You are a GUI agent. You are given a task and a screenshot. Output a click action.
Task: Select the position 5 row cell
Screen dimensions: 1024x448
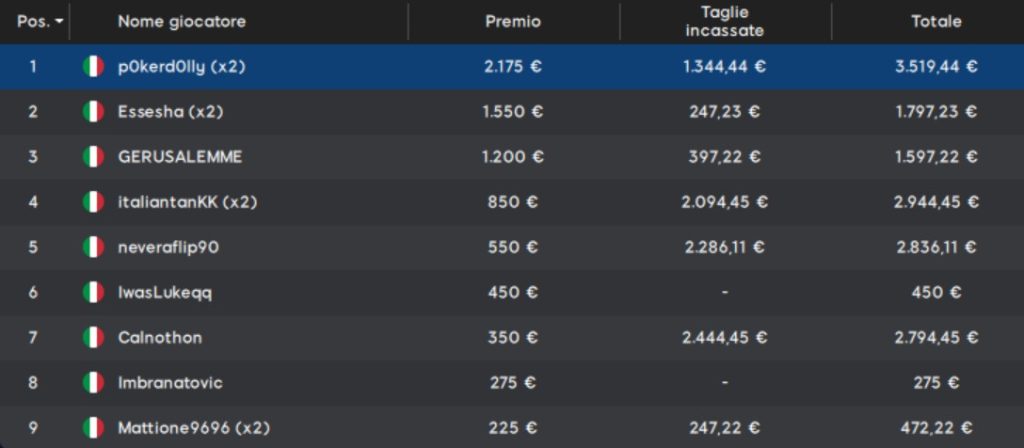pos(33,248)
